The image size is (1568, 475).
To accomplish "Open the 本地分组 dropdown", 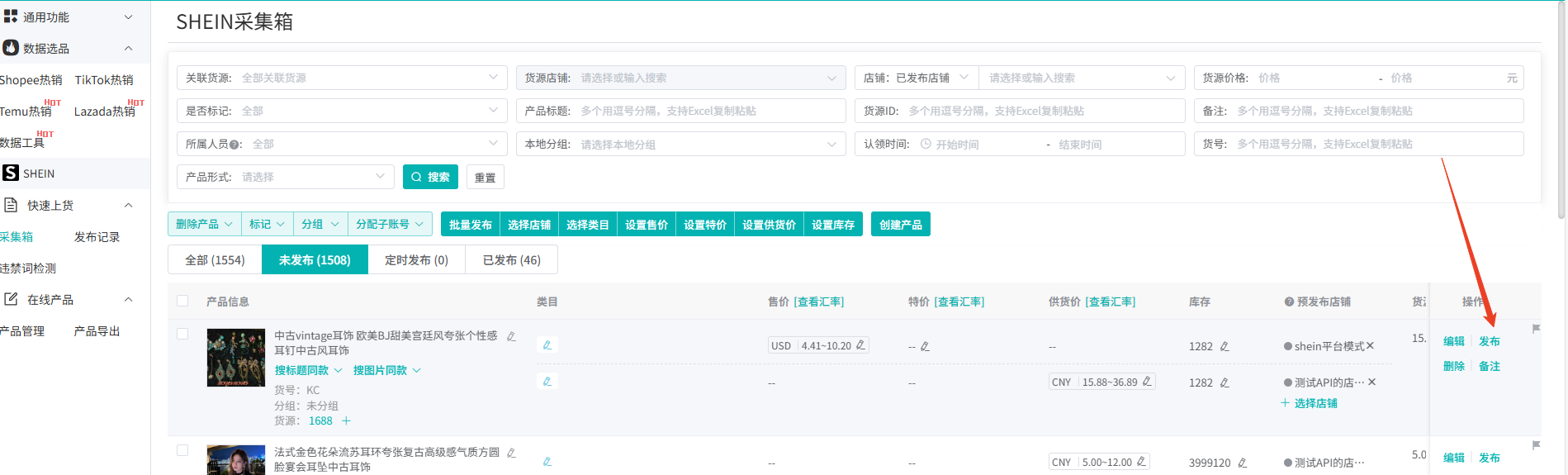I will click(x=681, y=144).
